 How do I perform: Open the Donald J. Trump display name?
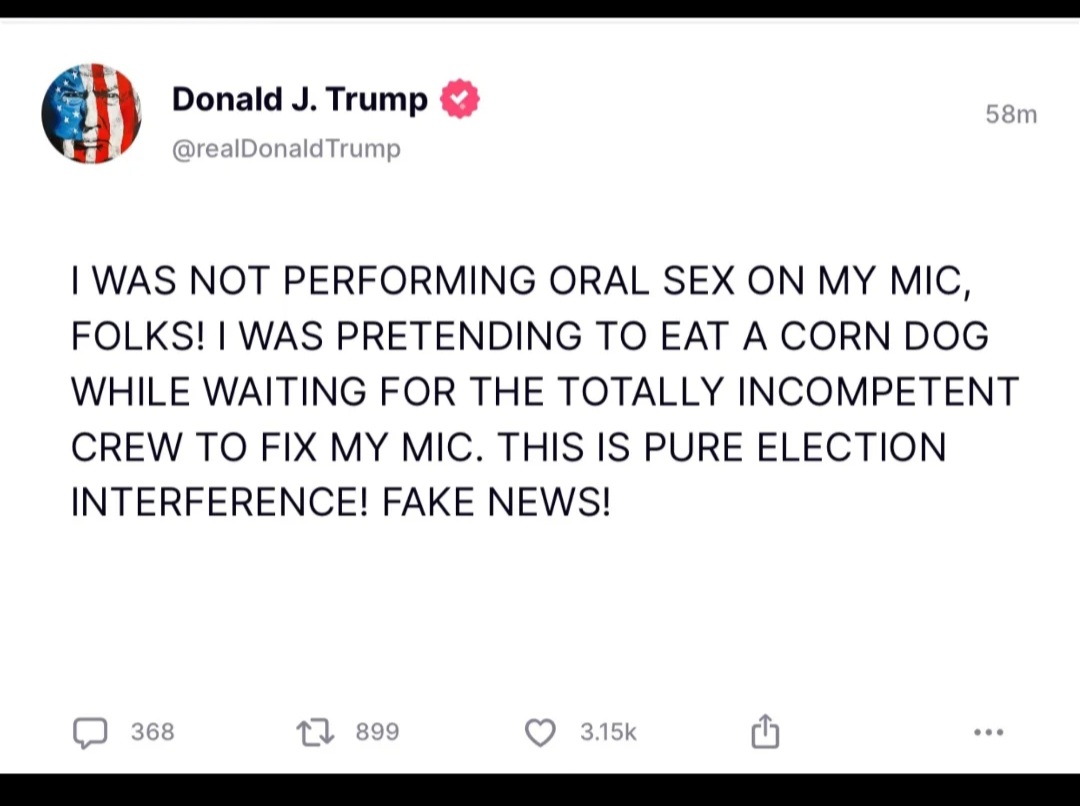[299, 99]
